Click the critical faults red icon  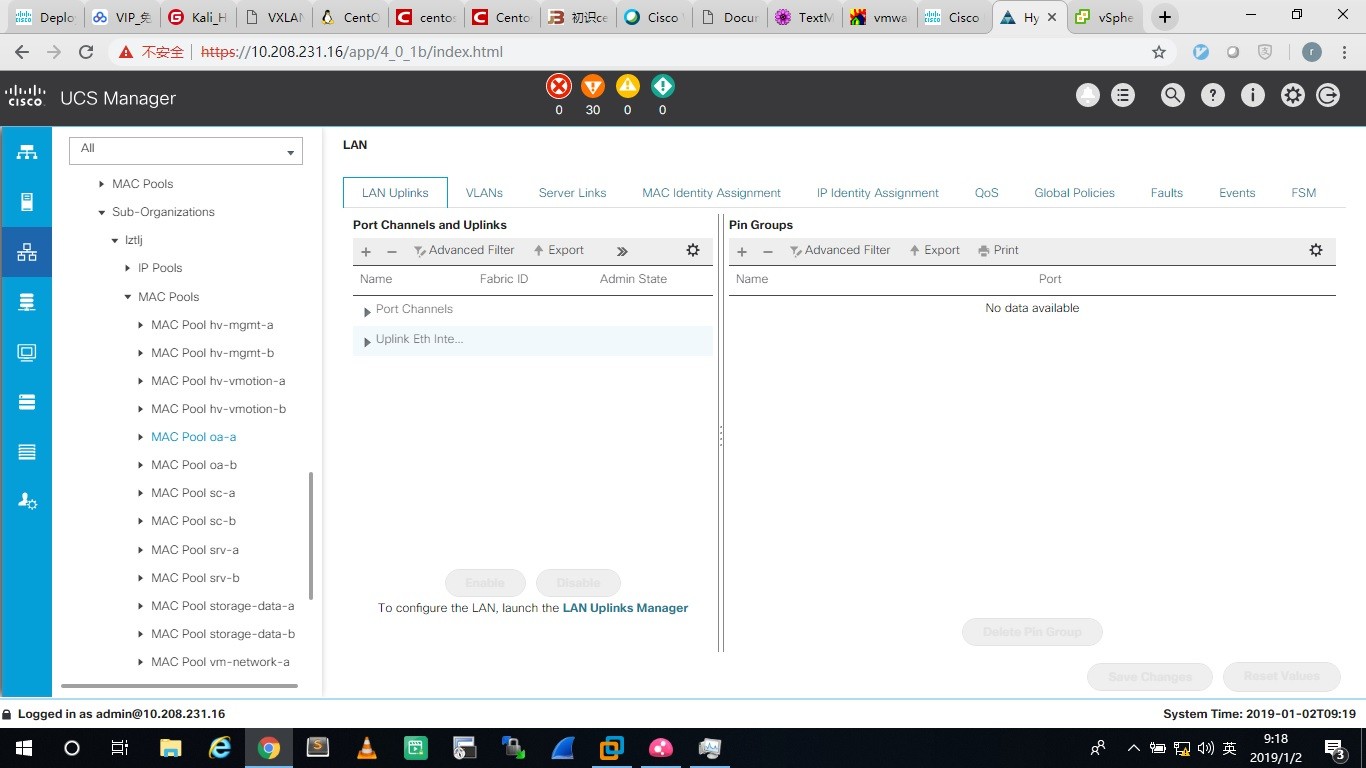(559, 86)
